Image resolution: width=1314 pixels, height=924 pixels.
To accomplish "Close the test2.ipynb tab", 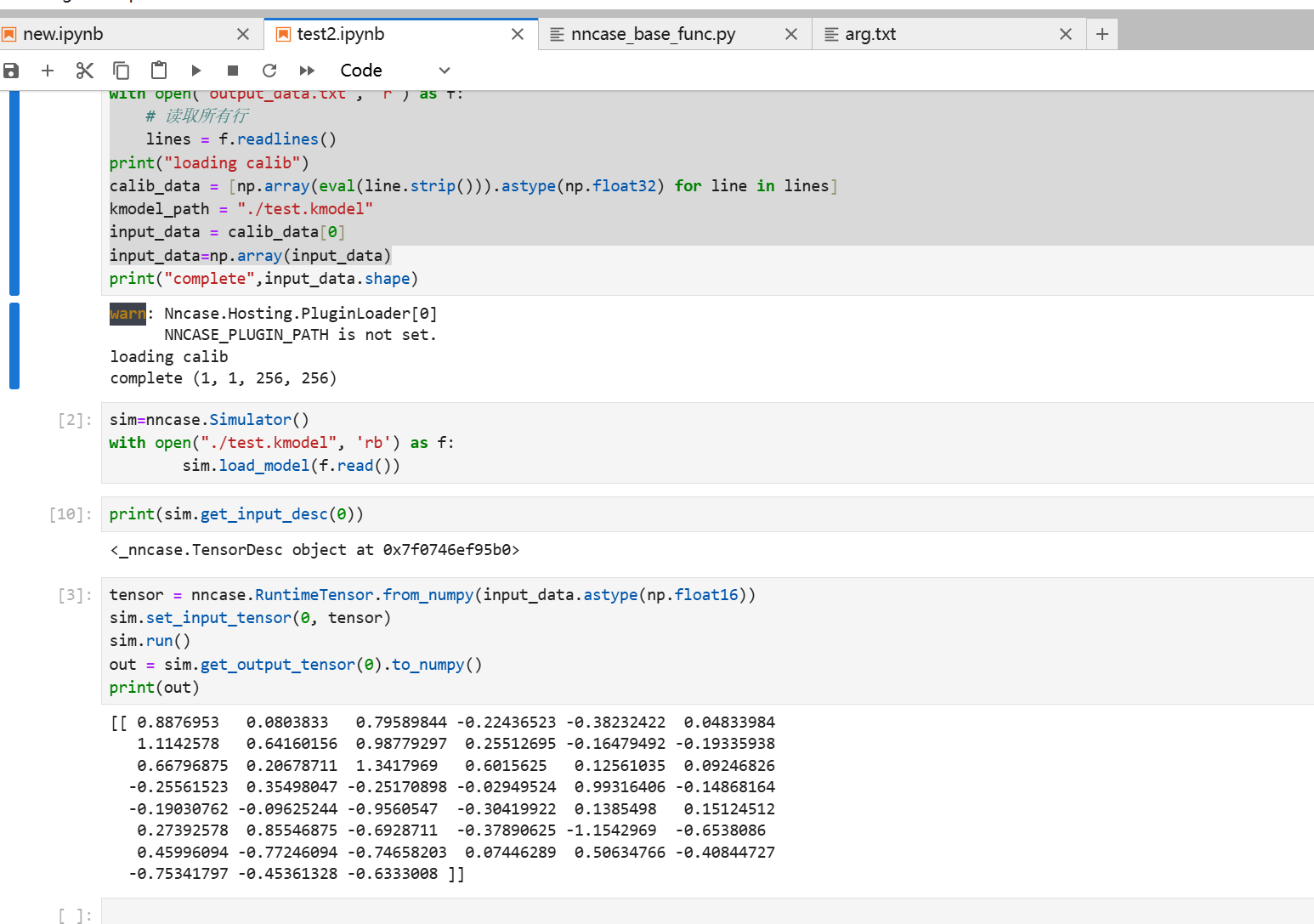I will pyautogui.click(x=518, y=34).
